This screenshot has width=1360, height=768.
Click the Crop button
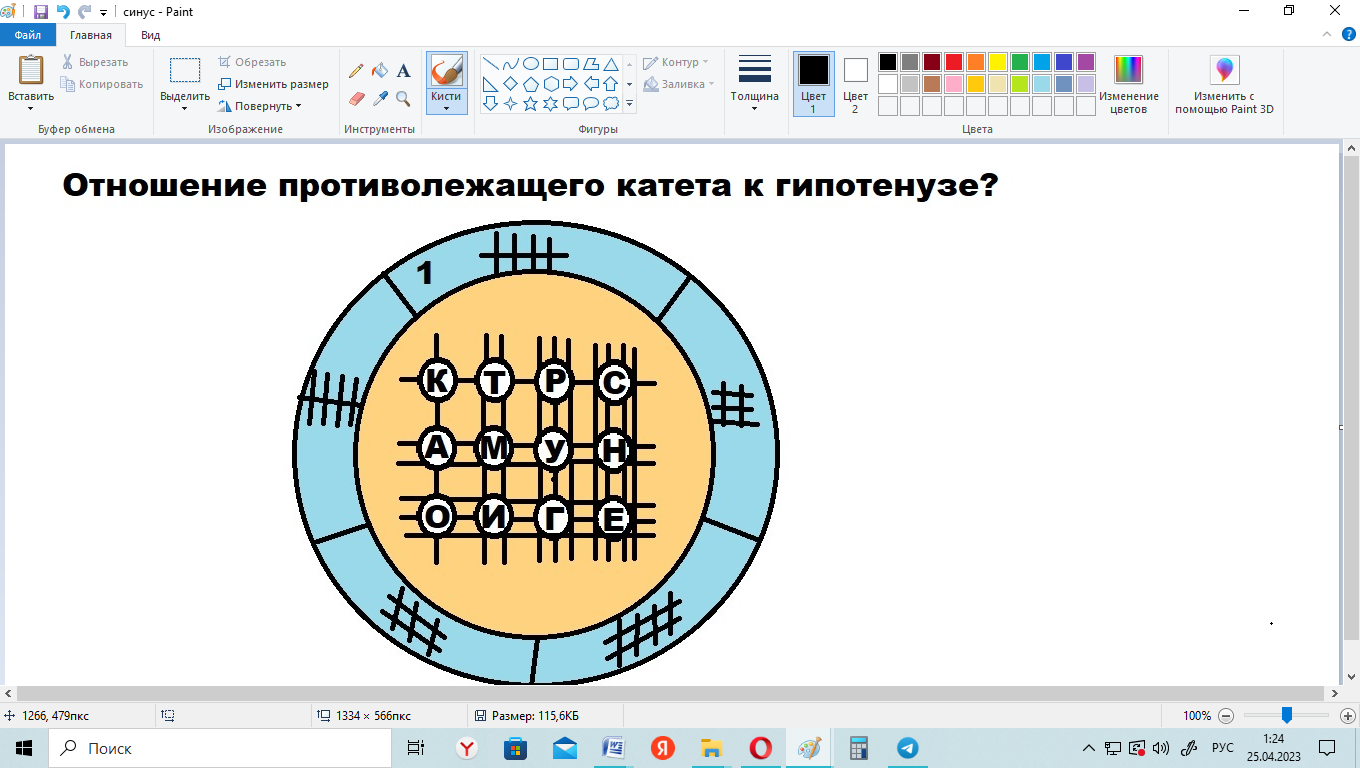pyautogui.click(x=252, y=62)
